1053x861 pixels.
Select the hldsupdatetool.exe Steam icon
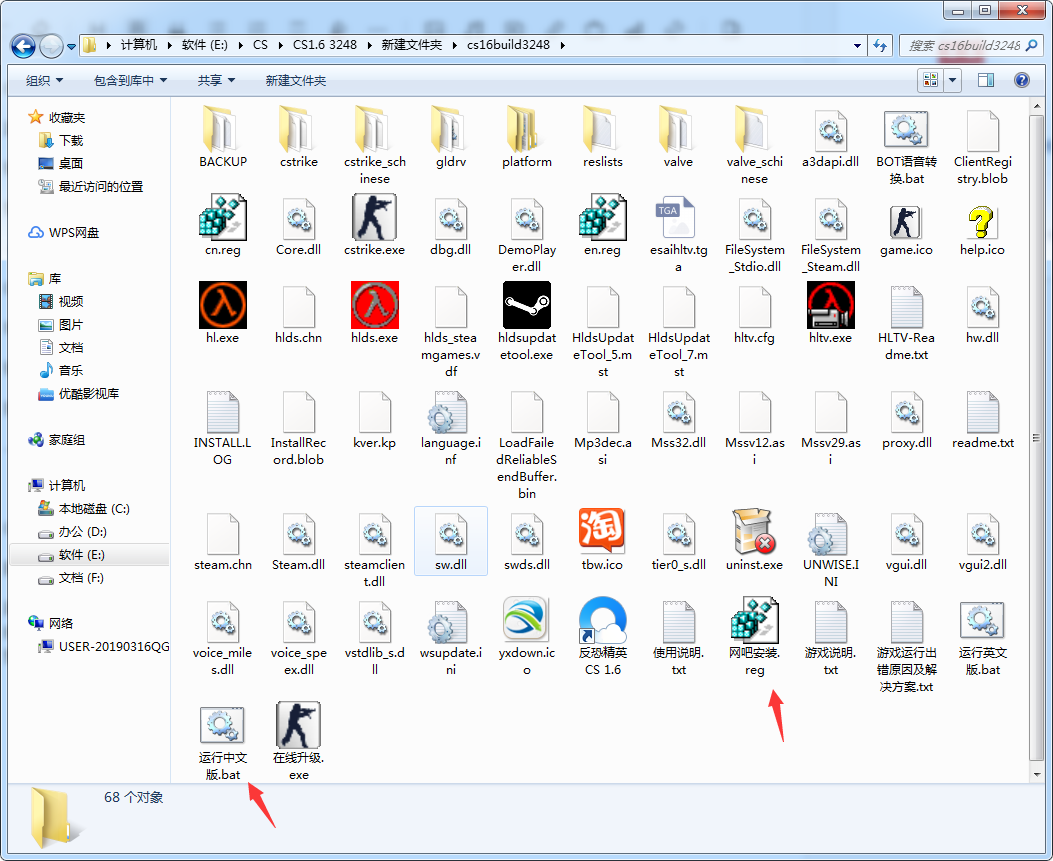[526, 305]
